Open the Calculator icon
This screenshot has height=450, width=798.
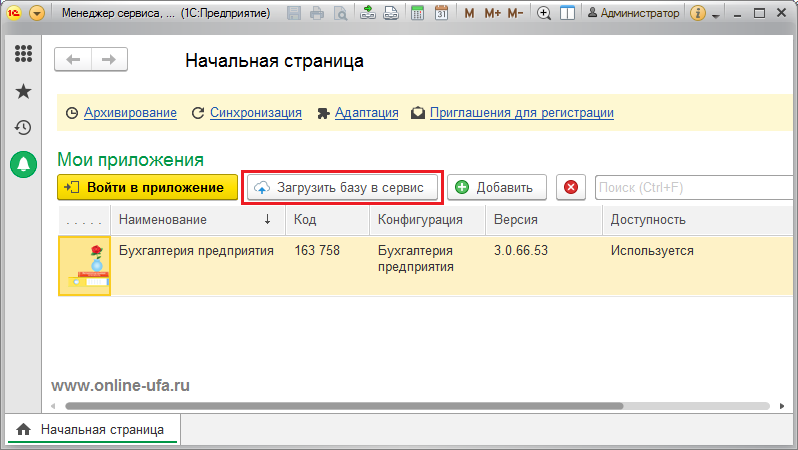click(x=417, y=13)
